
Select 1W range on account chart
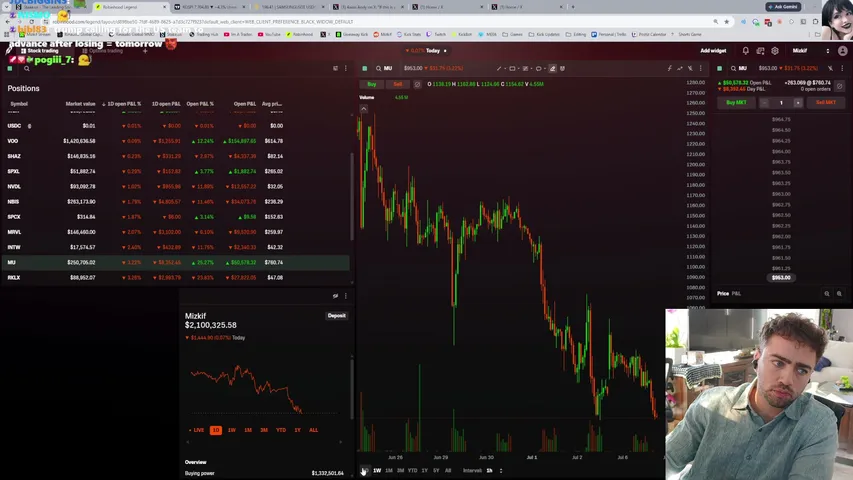232,430
